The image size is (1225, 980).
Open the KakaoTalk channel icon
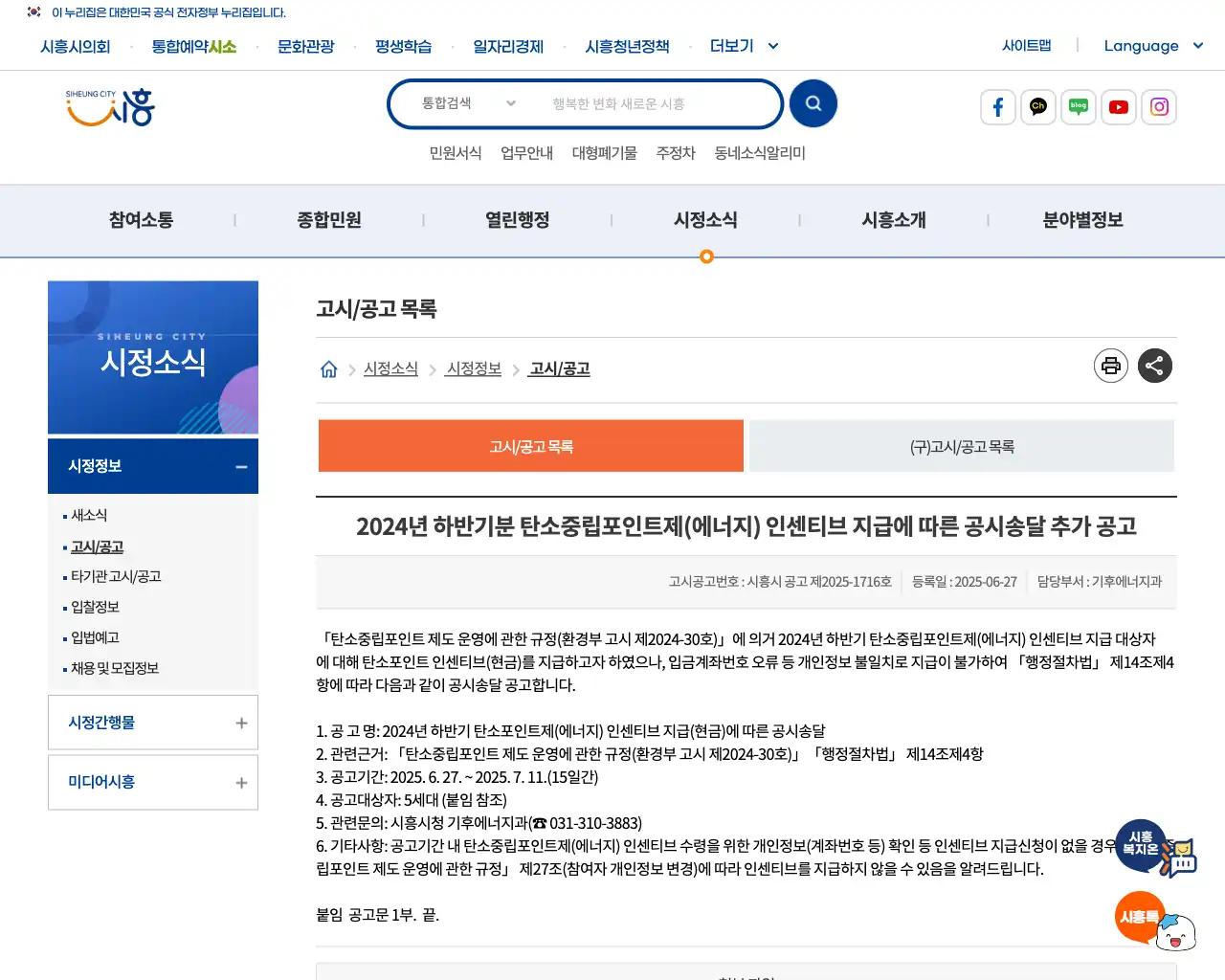tap(1038, 107)
